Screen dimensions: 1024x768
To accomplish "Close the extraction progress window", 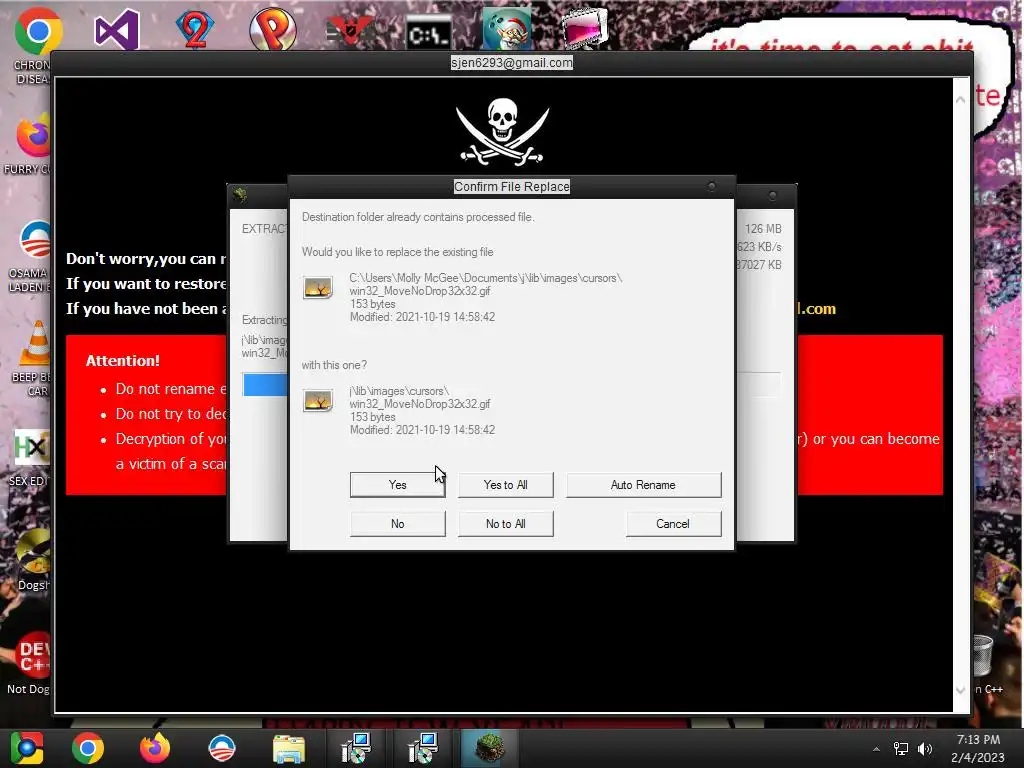I will pos(773,195).
